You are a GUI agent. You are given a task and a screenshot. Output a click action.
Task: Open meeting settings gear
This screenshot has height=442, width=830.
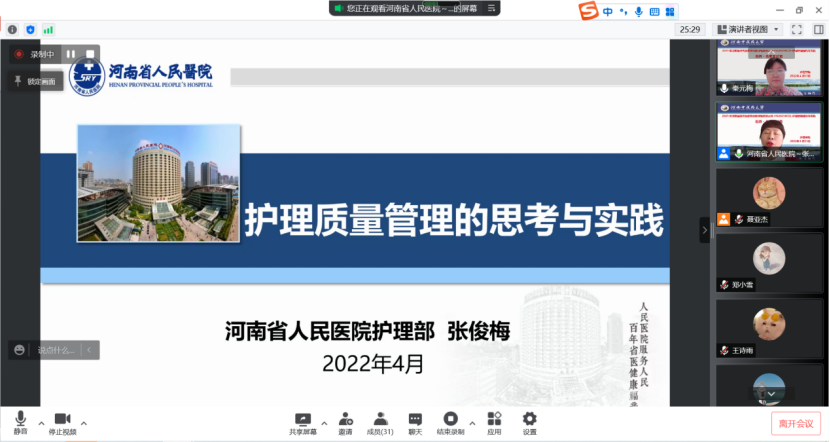[x=529, y=422]
